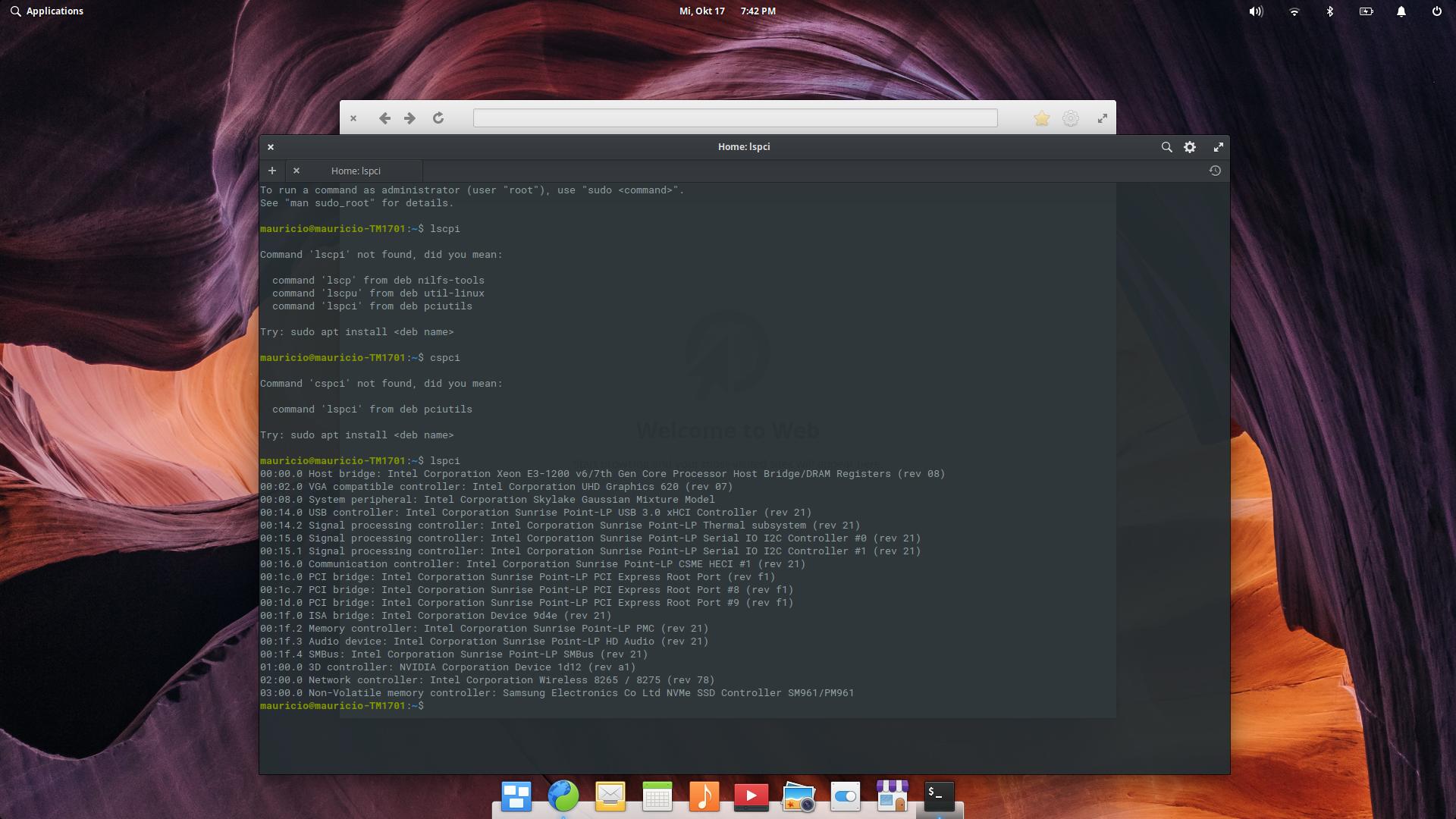This screenshot has height=819, width=1456.
Task: Go back in the Web browser
Action: [x=384, y=118]
